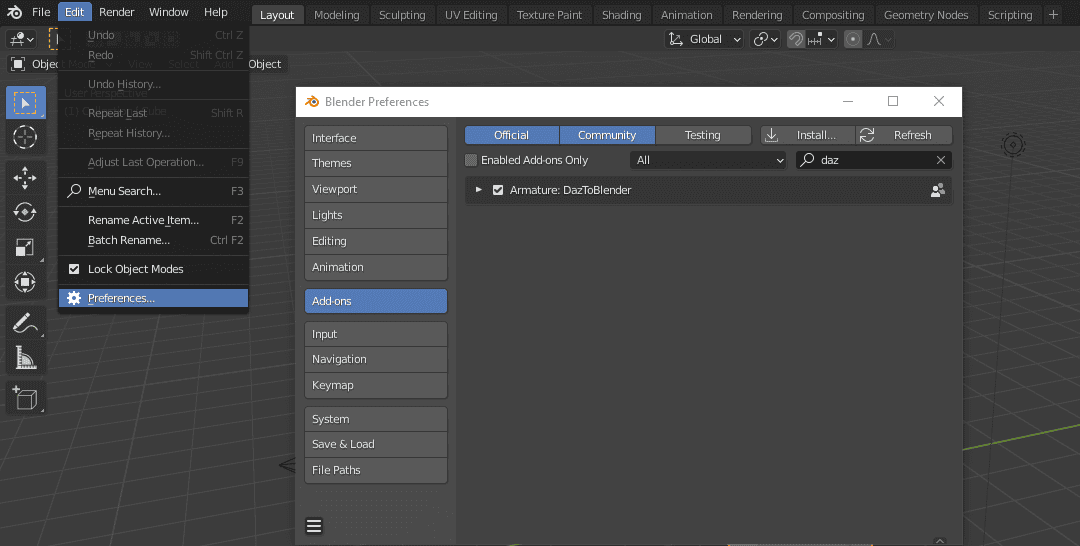Select the Select Box tool
The image size is (1080, 546).
[25, 103]
